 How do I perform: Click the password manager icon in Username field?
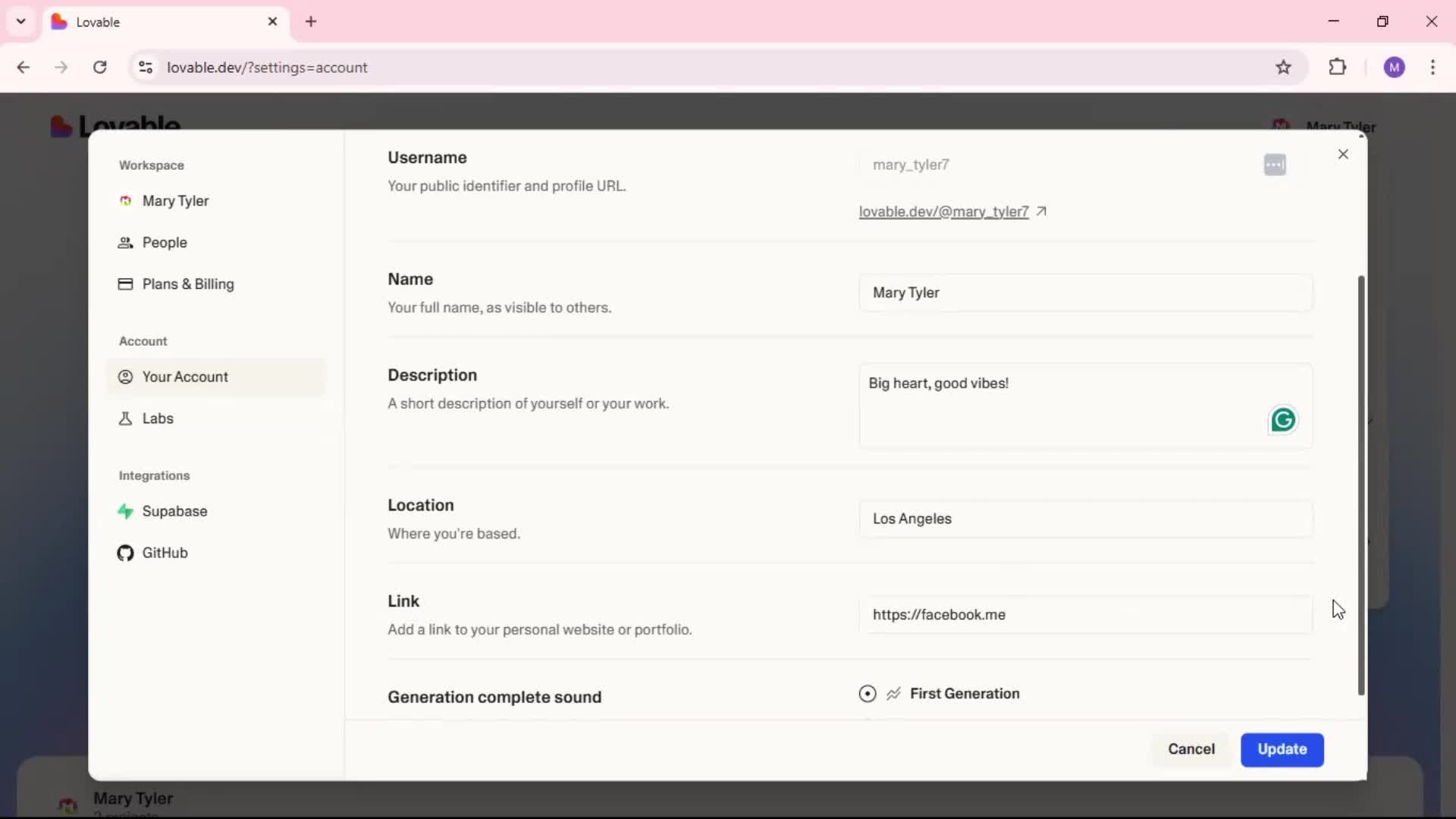tap(1274, 165)
